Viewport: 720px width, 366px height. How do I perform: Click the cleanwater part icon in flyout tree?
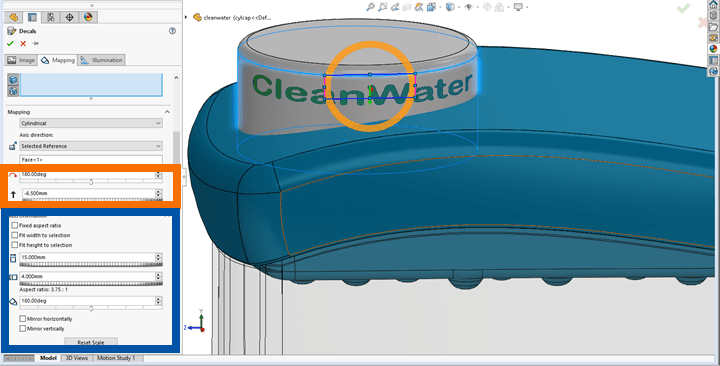tap(197, 17)
